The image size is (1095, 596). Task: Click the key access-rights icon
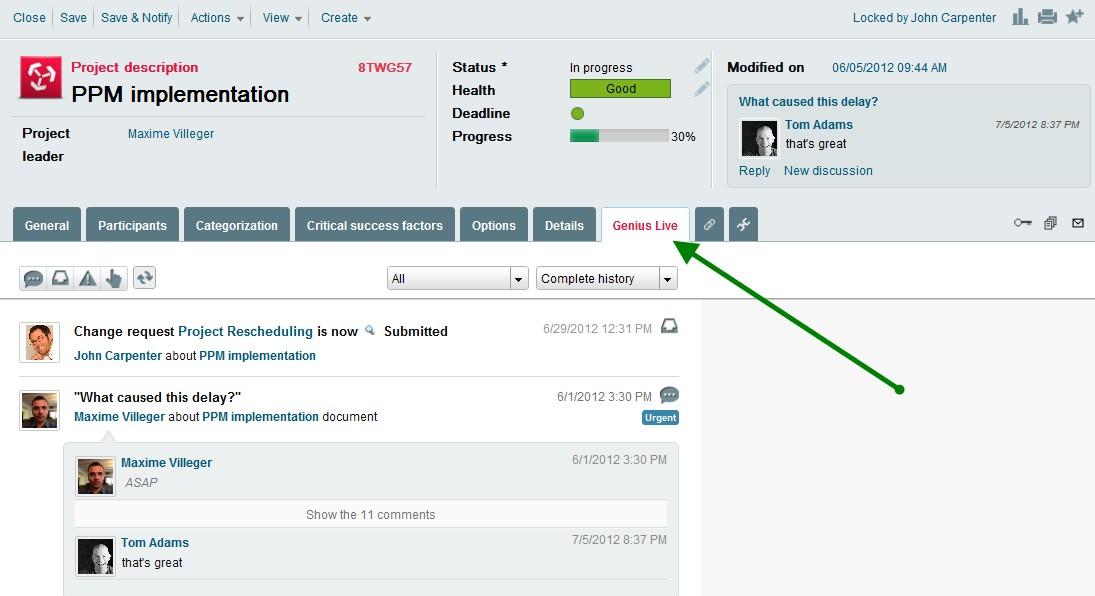coord(1022,223)
